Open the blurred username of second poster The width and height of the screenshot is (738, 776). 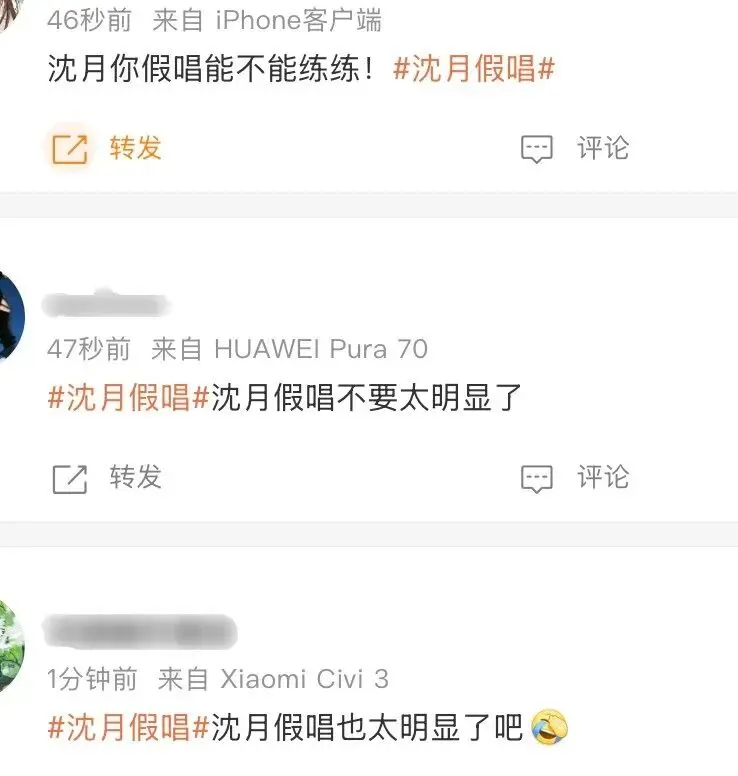106,304
